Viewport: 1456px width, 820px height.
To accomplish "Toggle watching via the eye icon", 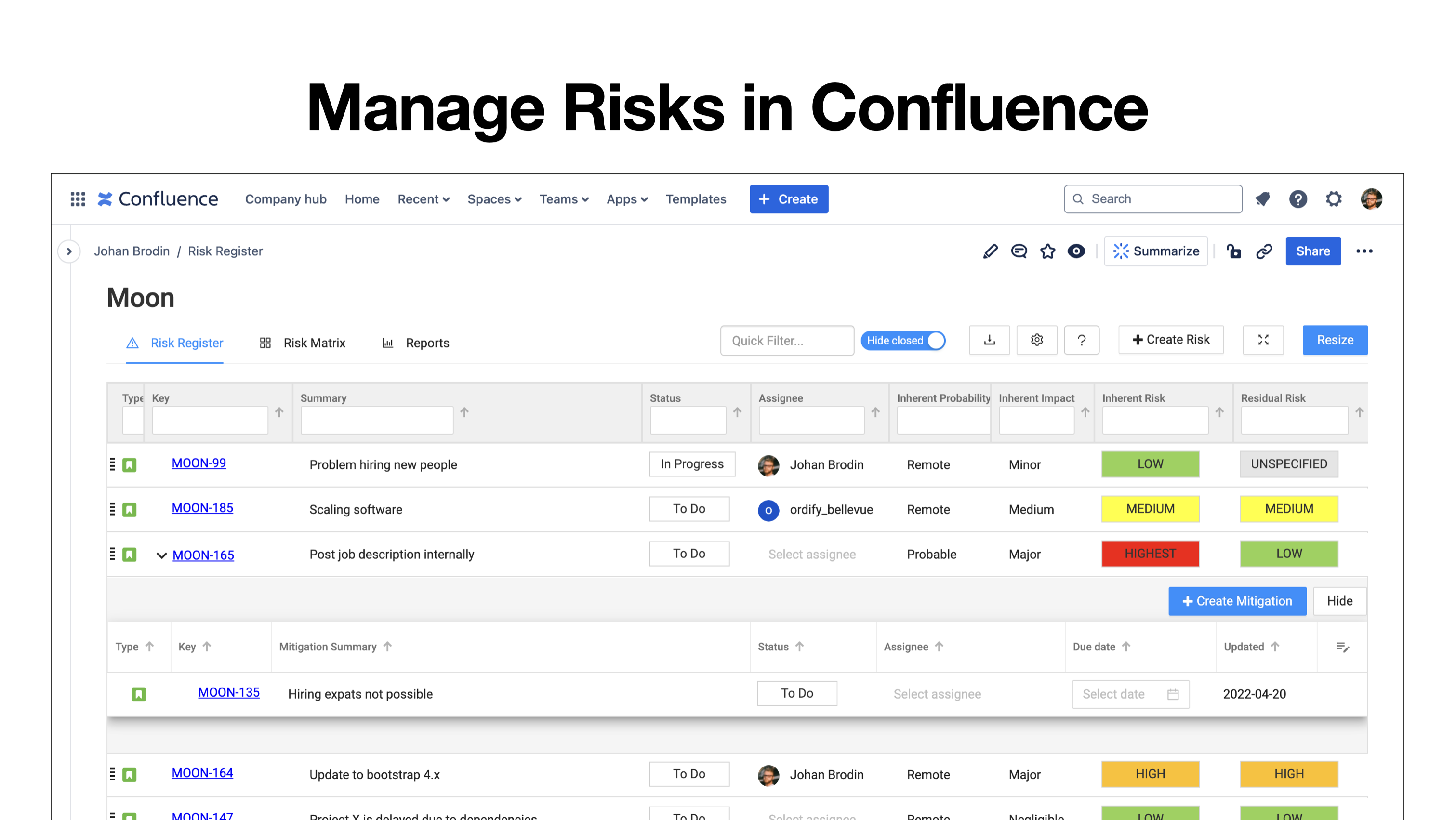I will pos(1076,251).
